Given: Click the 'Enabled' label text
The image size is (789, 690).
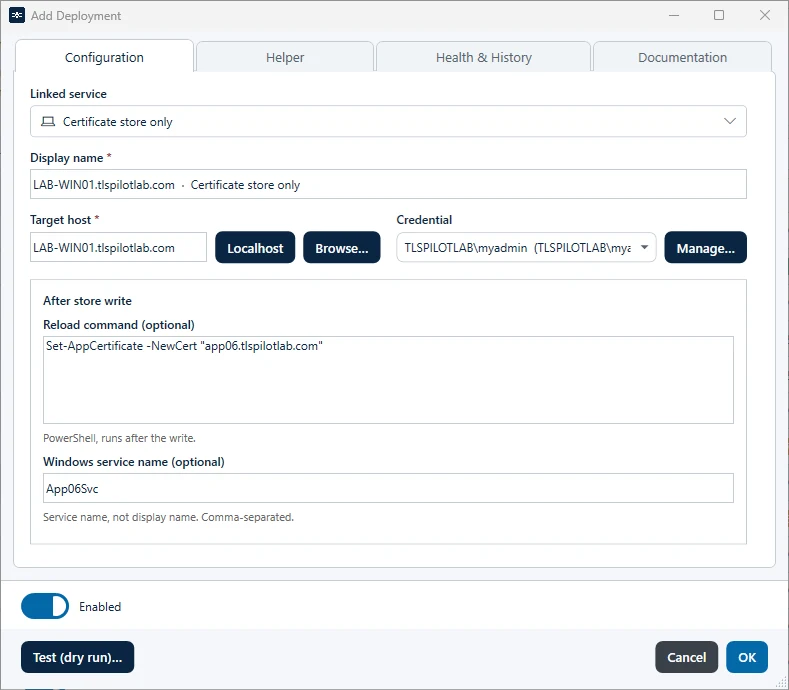Looking at the screenshot, I should coord(100,606).
